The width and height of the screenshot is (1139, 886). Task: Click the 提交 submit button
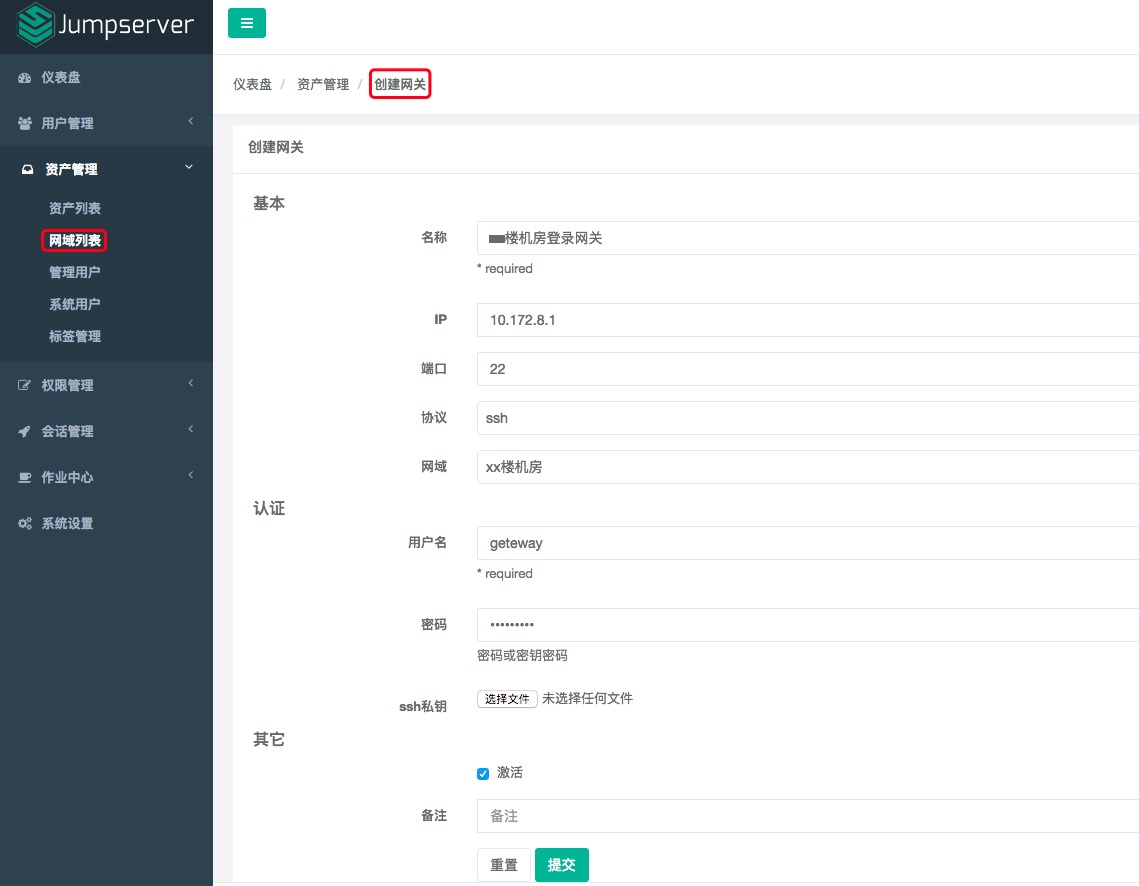tap(562, 865)
